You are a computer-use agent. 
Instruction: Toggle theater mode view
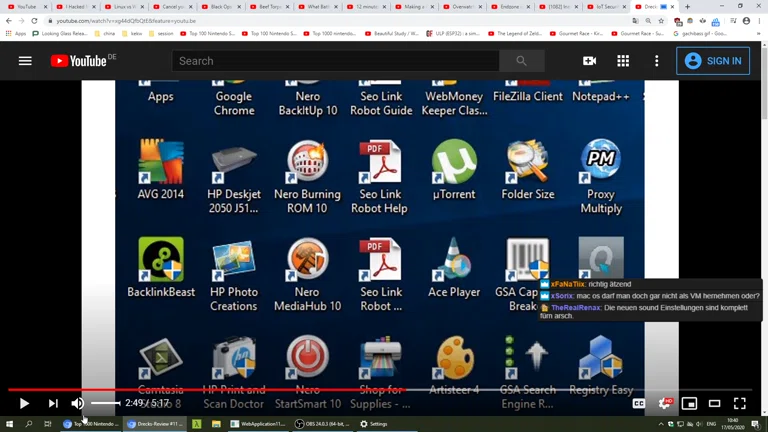[x=714, y=403]
